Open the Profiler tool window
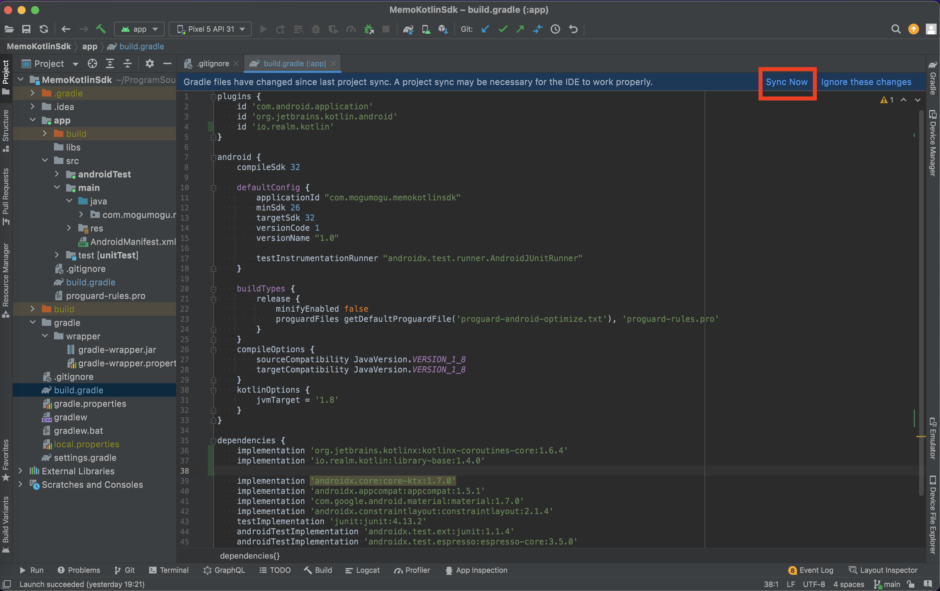 click(x=412, y=570)
